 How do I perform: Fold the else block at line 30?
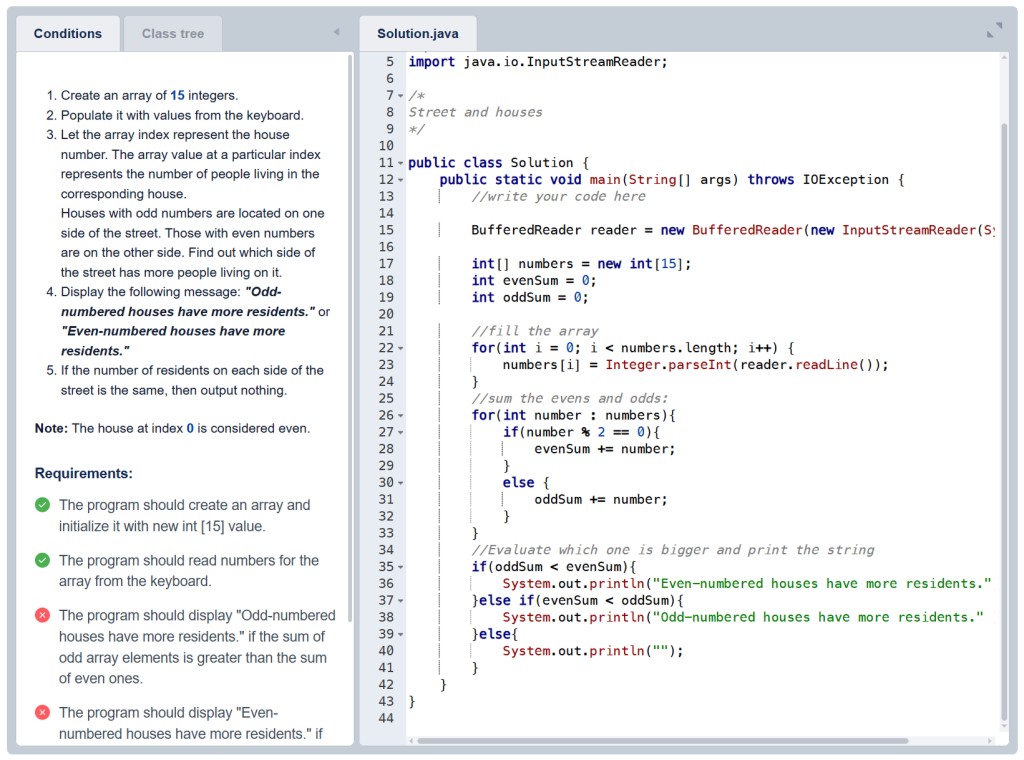tap(400, 482)
